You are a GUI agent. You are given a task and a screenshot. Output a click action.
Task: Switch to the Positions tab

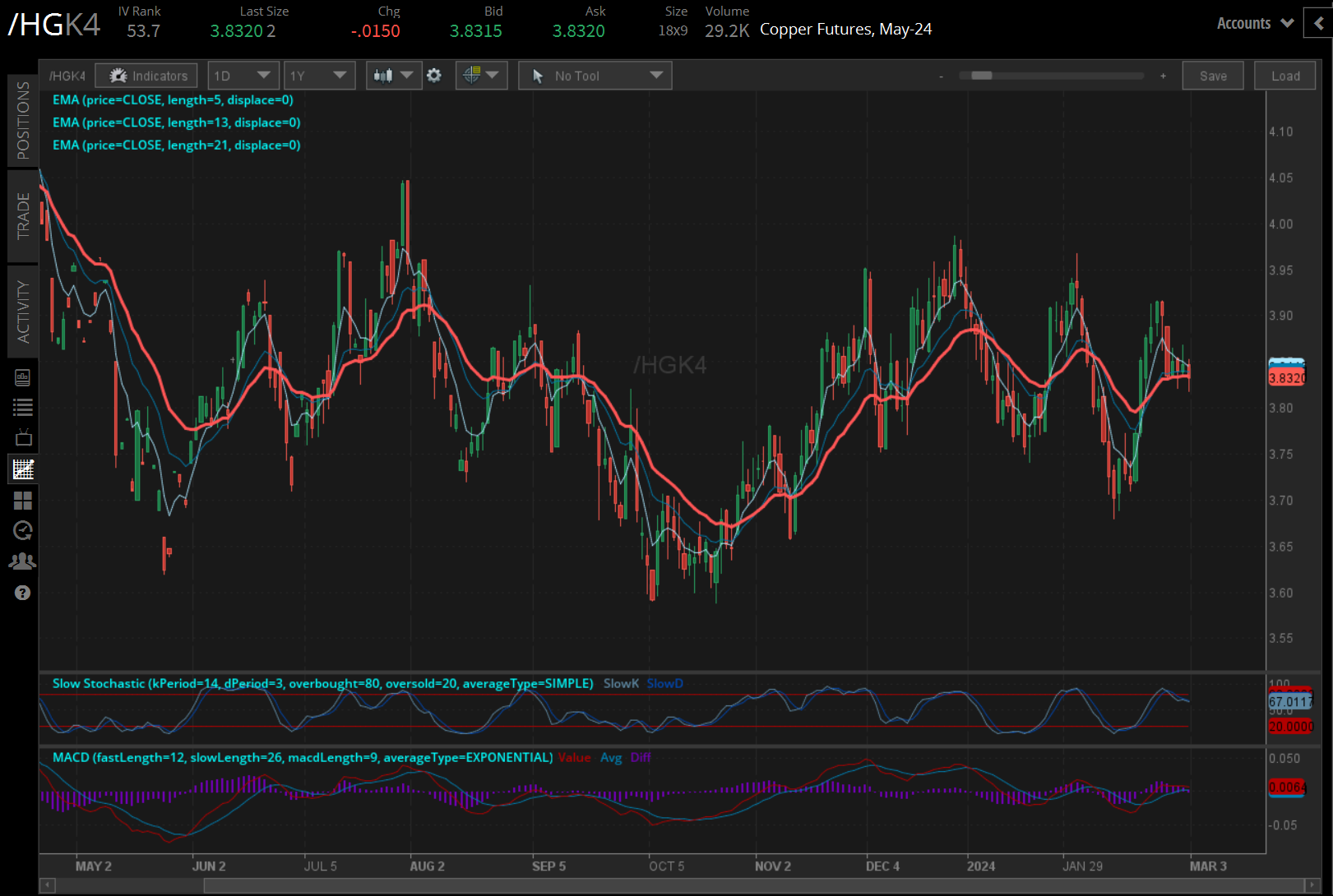pos(23,120)
